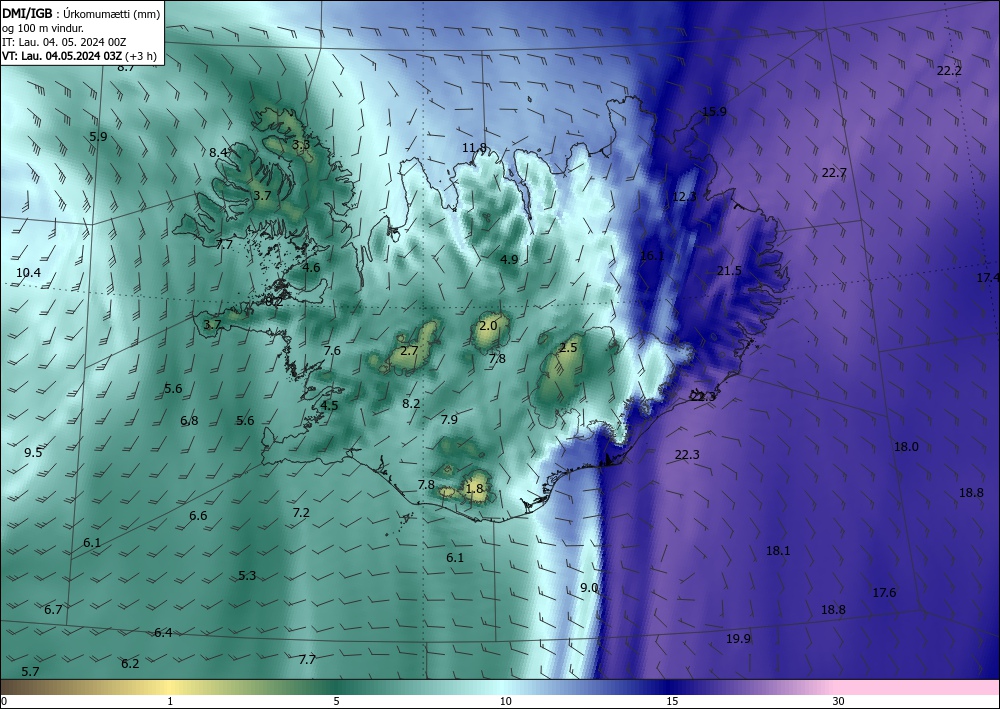The height and width of the screenshot is (709, 1000).
Task: Click the 6.7 value on the map
Action: click(x=53, y=610)
